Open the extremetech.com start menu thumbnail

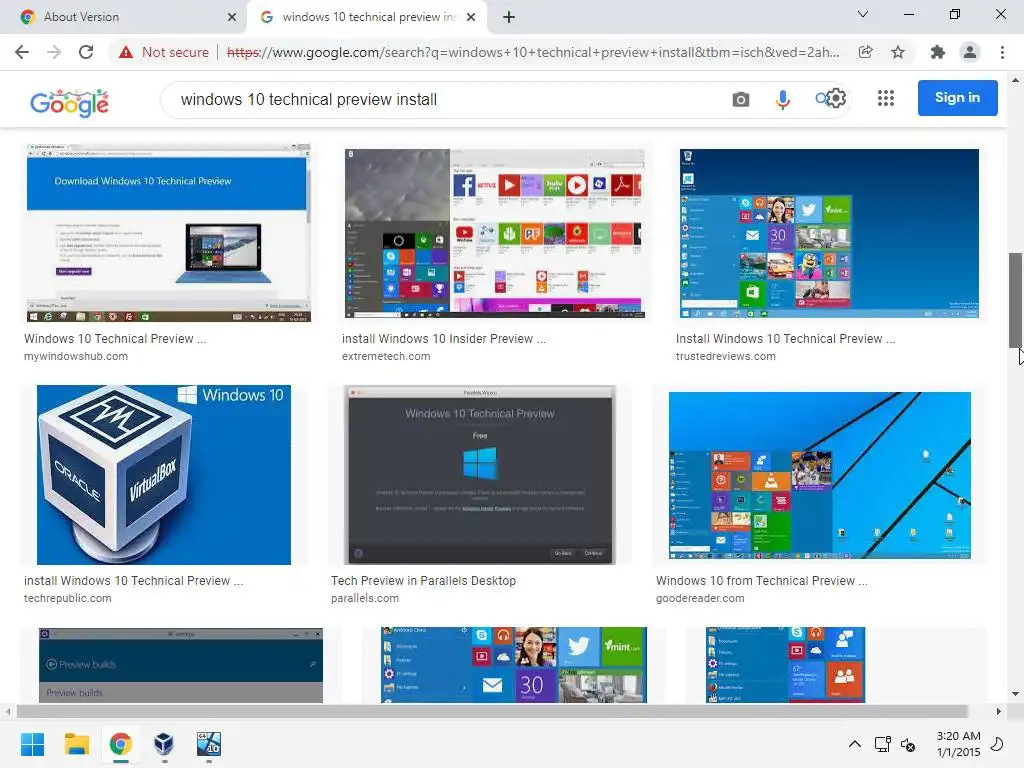pos(494,233)
